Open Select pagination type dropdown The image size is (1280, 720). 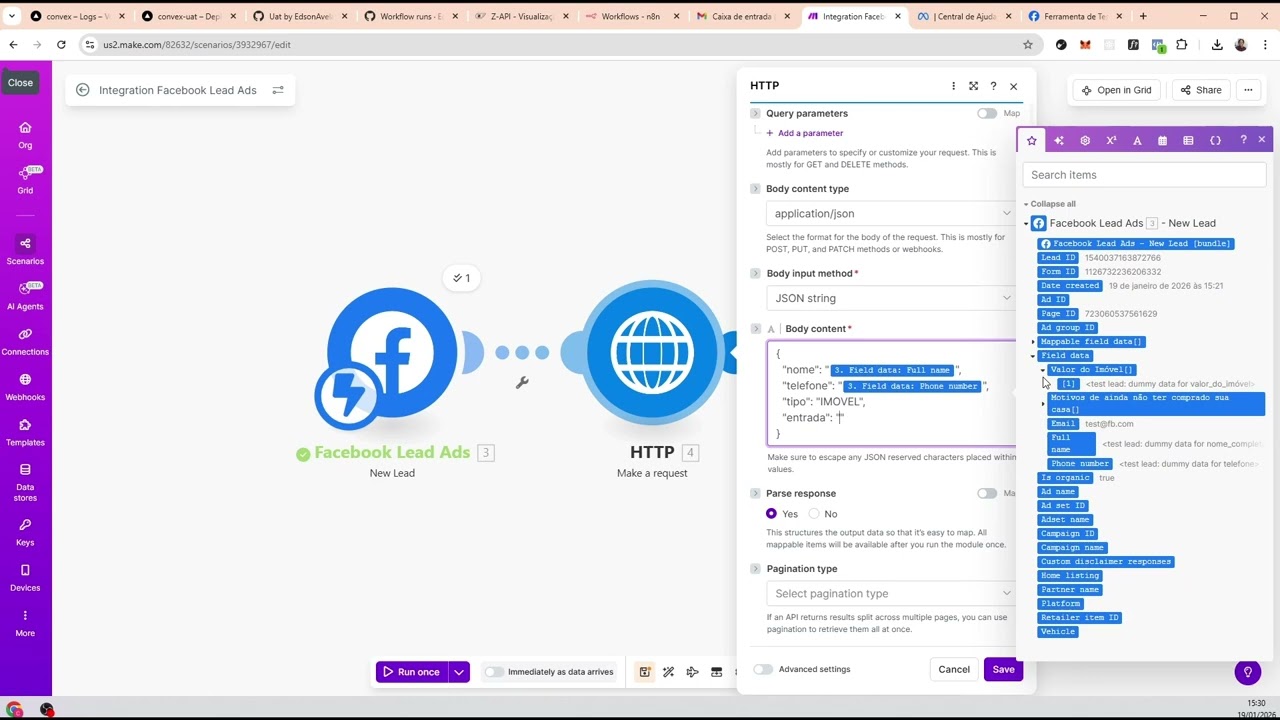pyautogui.click(x=891, y=594)
